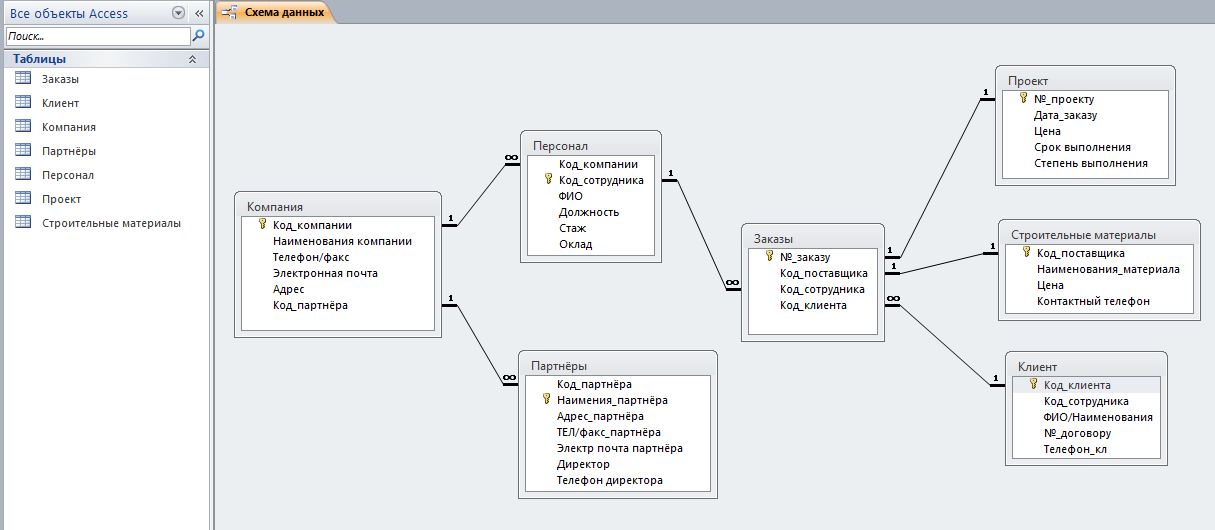Click the Персонал table icon in navigation pane
The image size is (1215, 530).
pyautogui.click(x=23, y=175)
